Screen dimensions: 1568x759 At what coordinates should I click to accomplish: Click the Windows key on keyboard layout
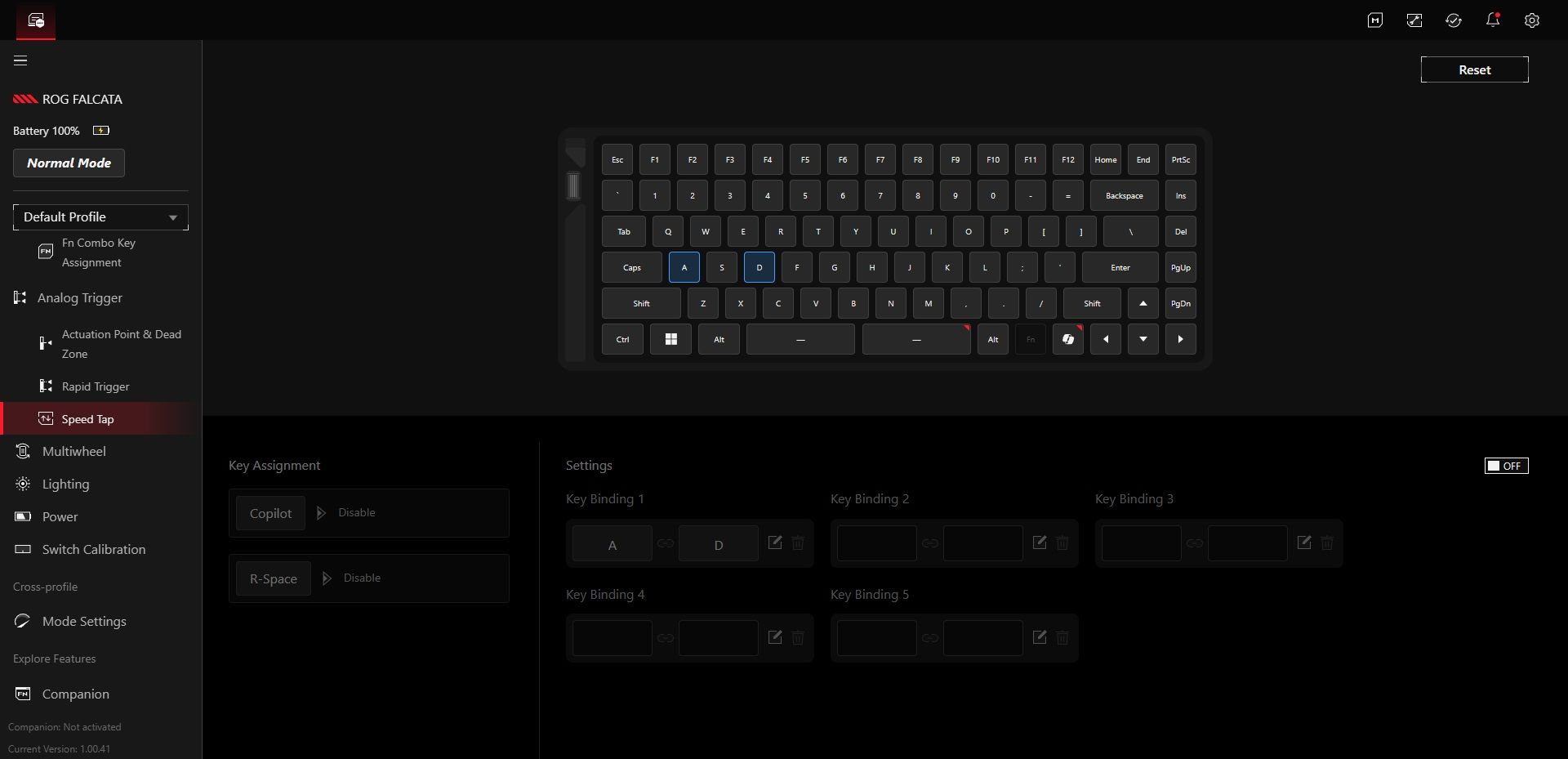670,339
